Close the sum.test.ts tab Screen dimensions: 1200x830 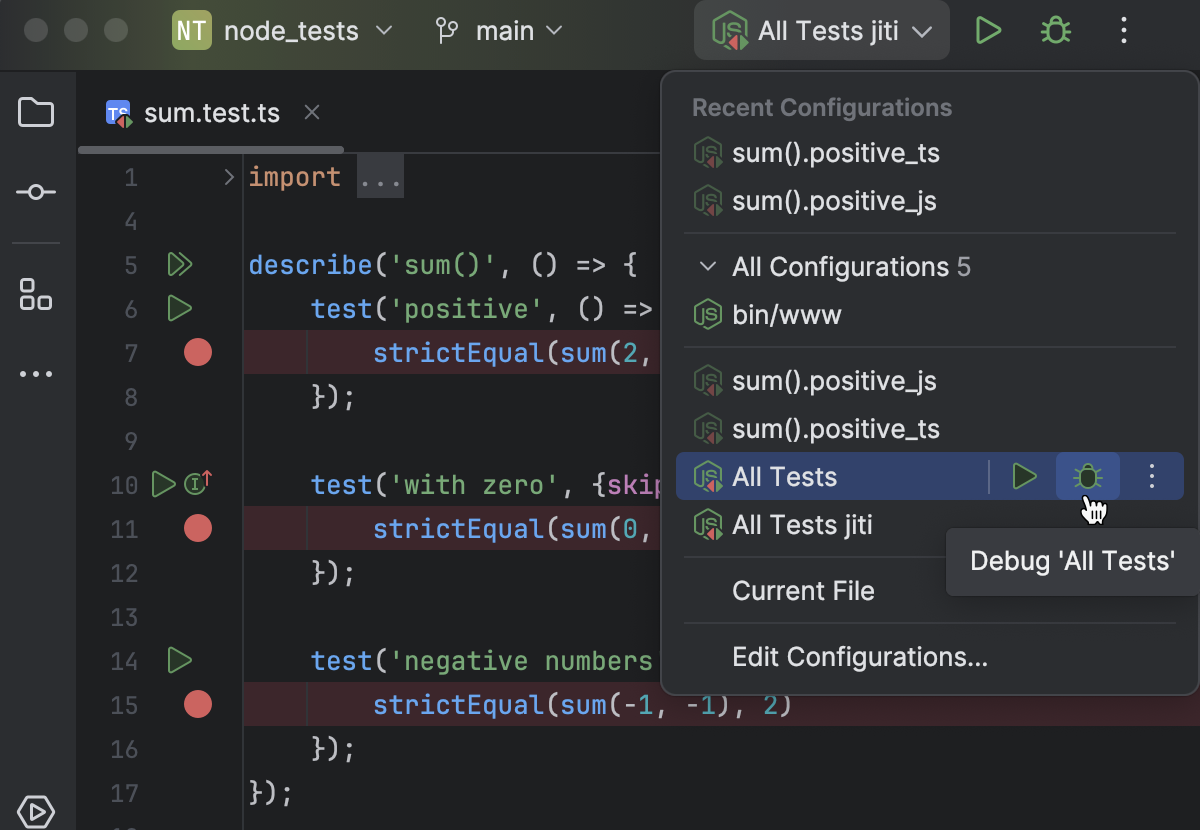coord(312,113)
